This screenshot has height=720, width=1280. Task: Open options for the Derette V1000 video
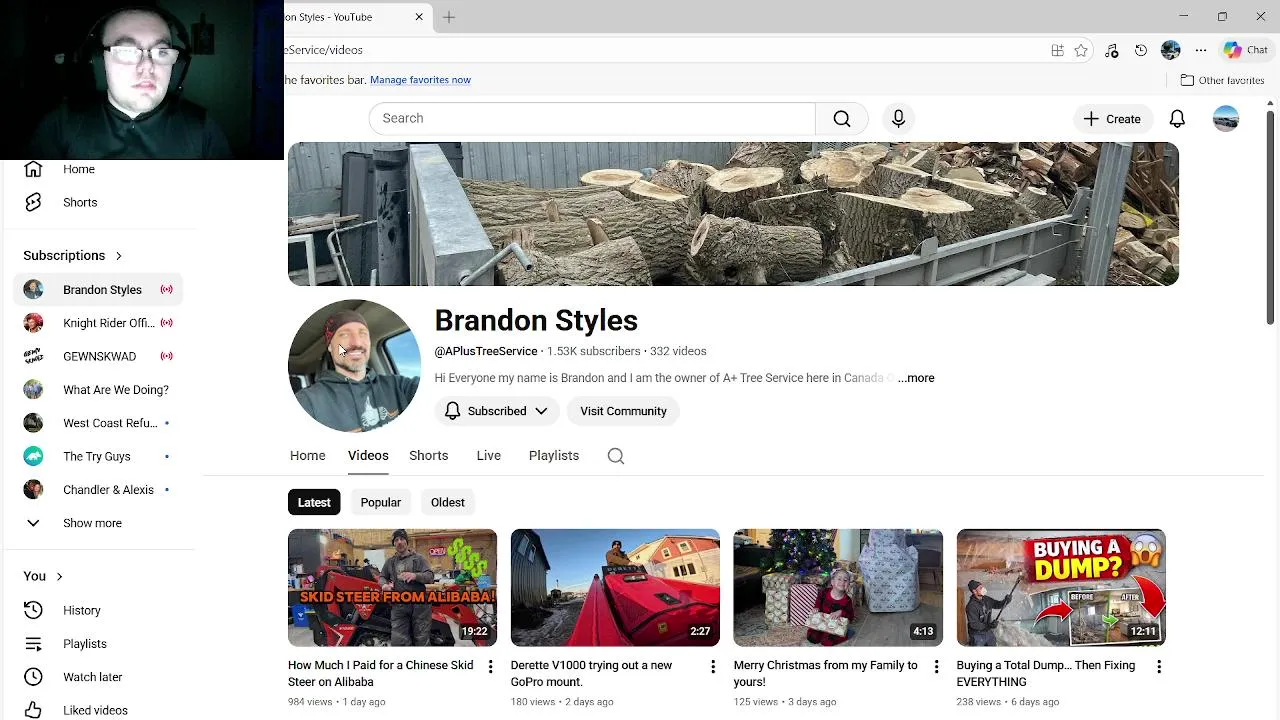(x=713, y=666)
